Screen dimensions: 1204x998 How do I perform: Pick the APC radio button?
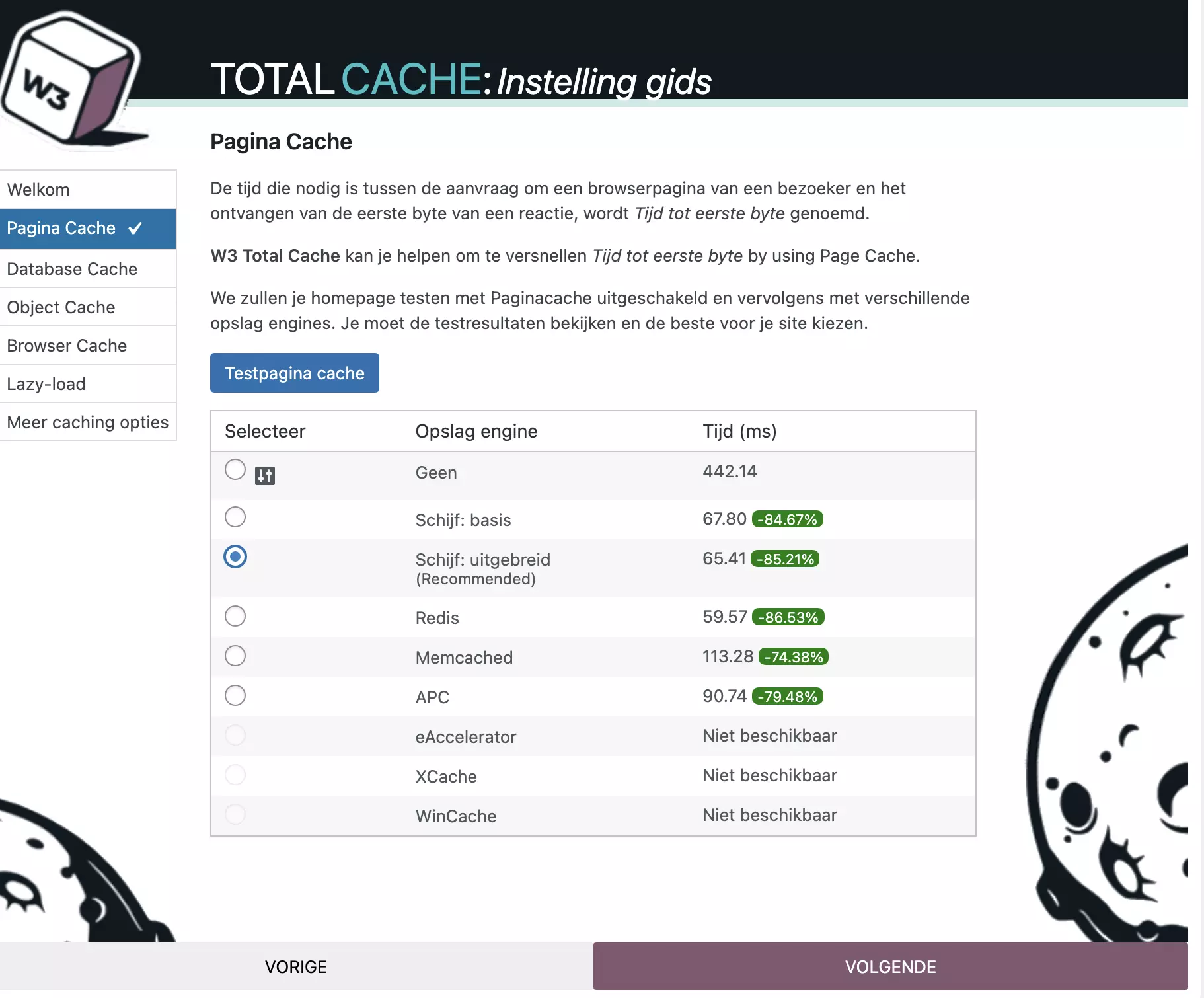click(235, 695)
